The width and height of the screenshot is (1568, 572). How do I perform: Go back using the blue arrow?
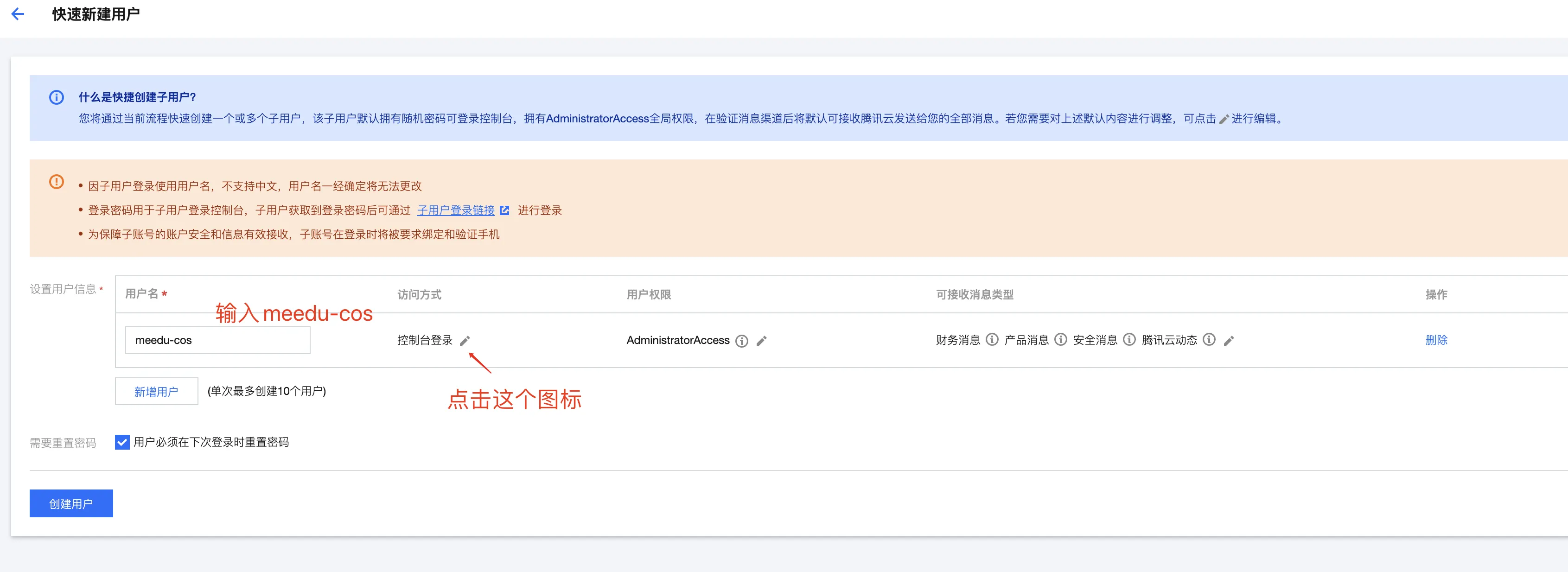18,14
